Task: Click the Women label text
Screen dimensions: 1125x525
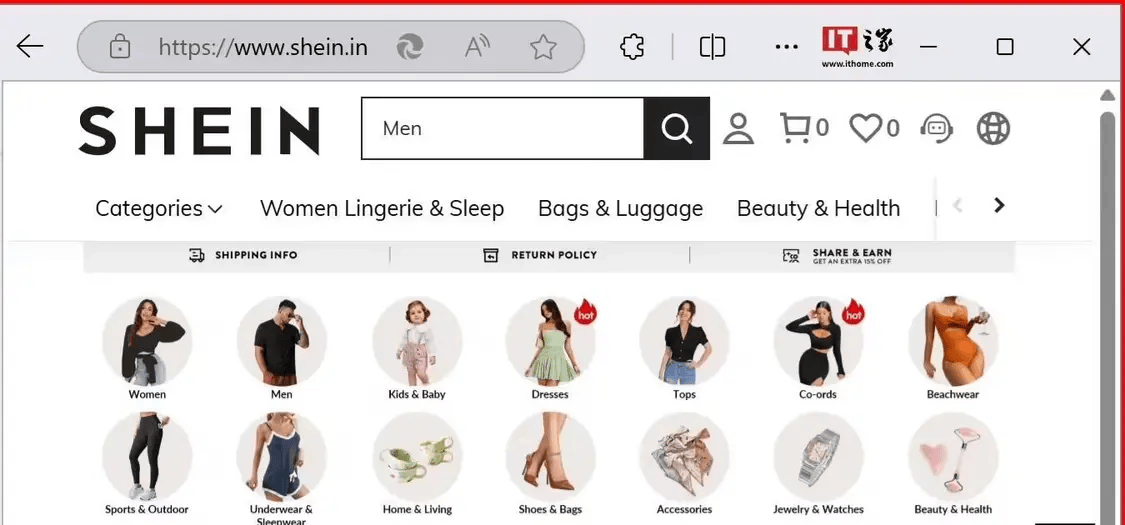Action: click(x=147, y=394)
